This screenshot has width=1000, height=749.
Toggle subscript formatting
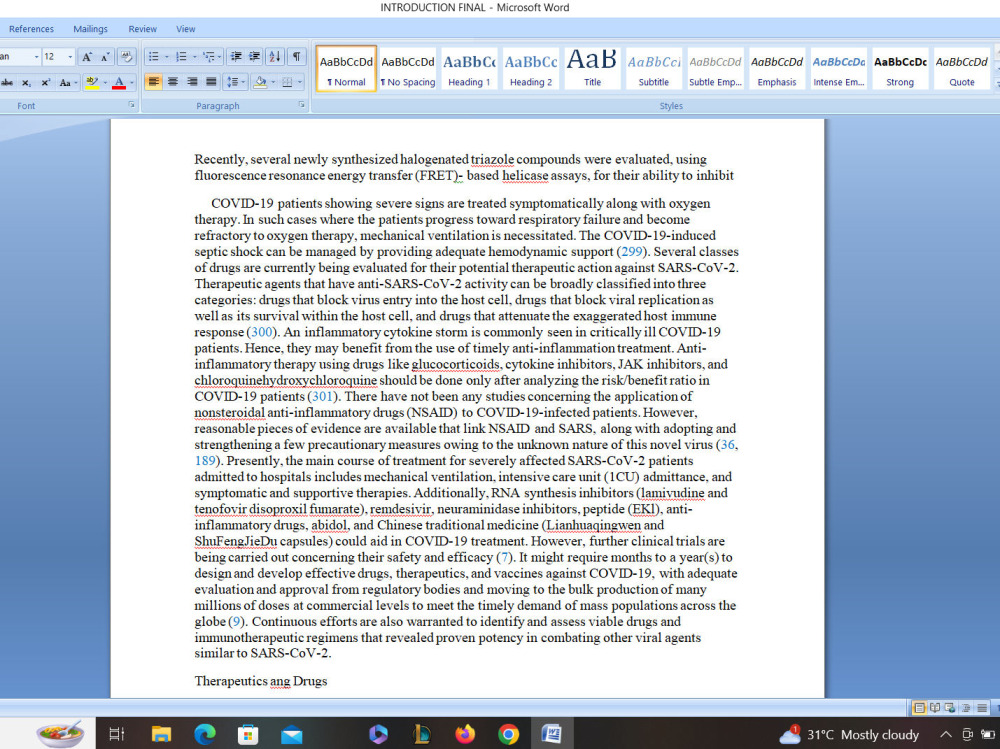click(26, 83)
